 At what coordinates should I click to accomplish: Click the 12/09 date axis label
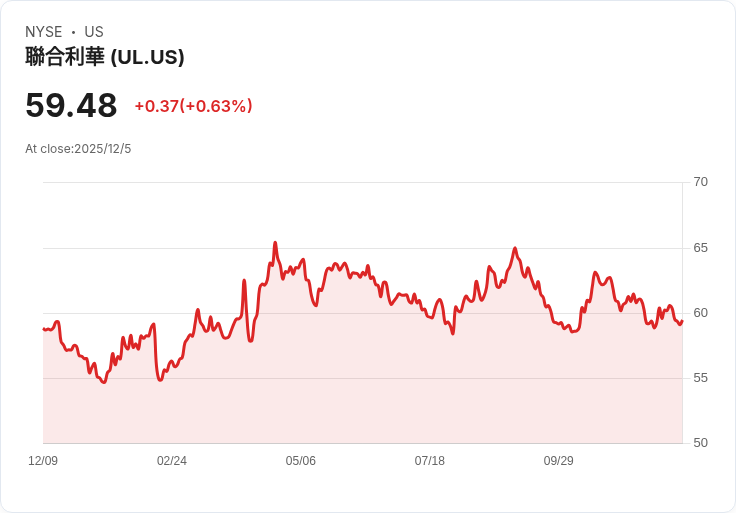(x=43, y=460)
